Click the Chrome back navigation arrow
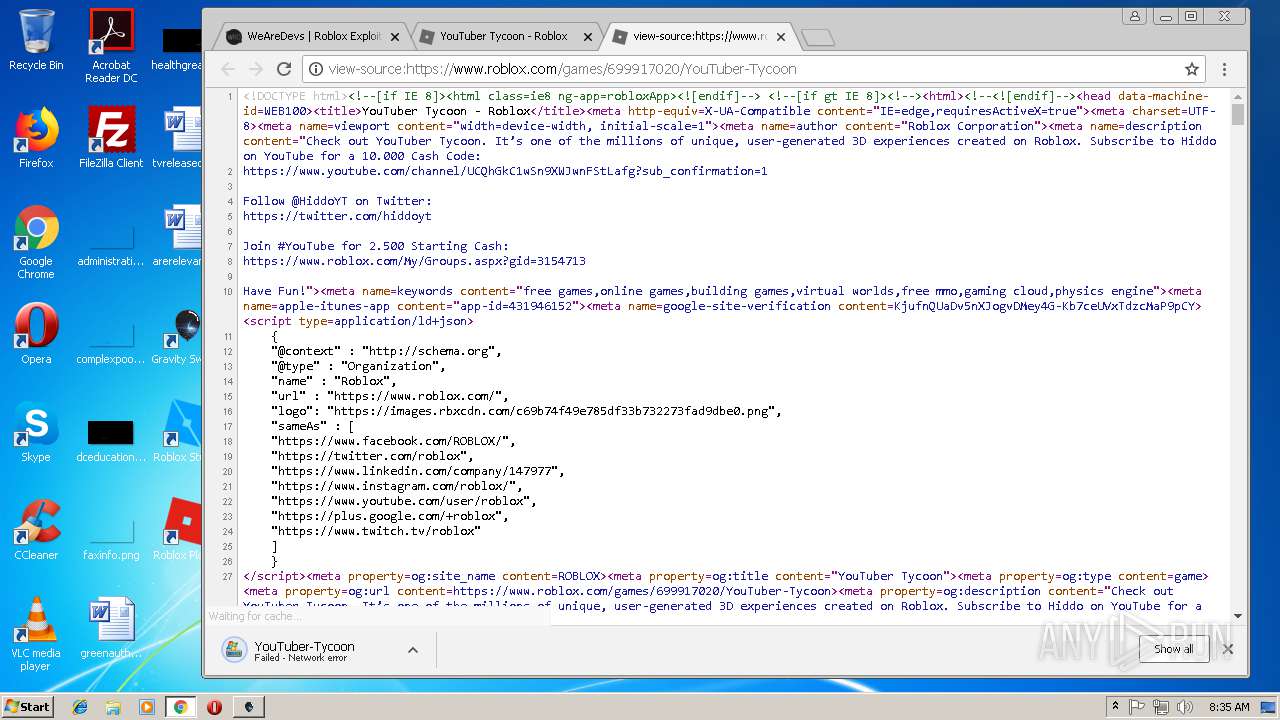The height and width of the screenshot is (720, 1280). (228, 69)
